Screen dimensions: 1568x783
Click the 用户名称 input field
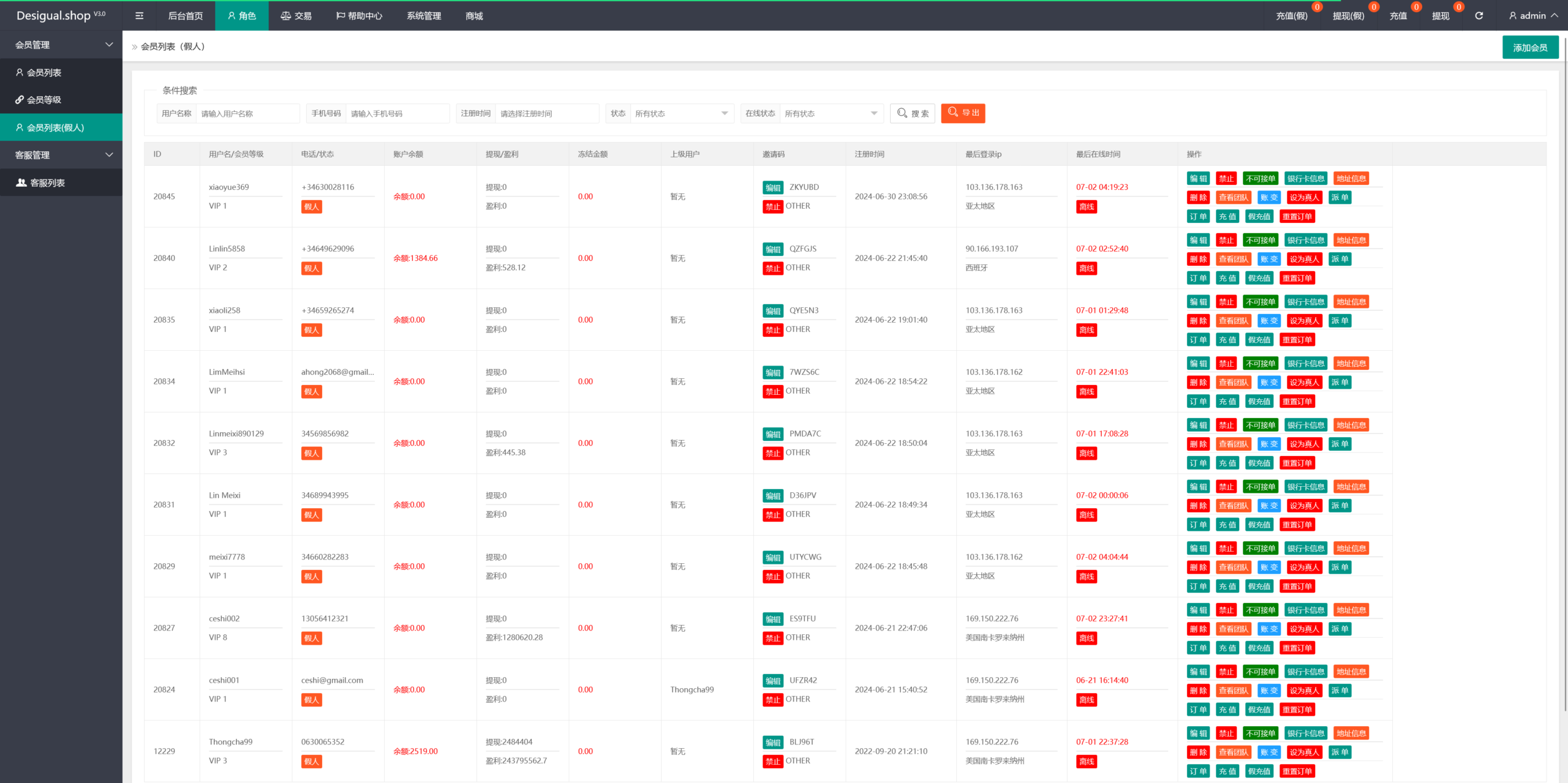(247, 113)
